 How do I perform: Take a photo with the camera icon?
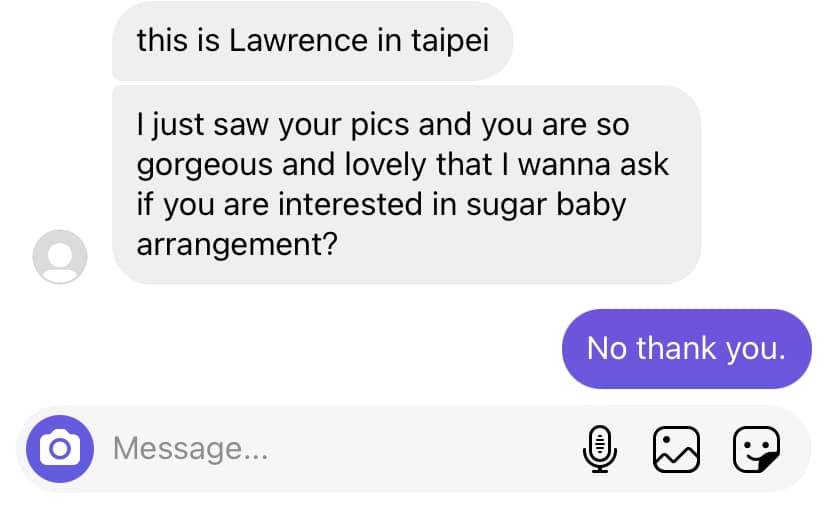[x=59, y=448]
